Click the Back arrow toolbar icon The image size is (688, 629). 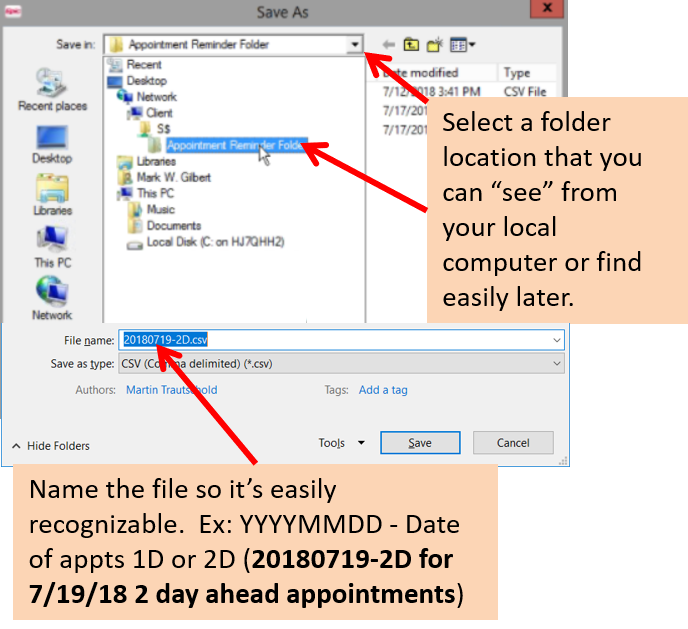coord(388,45)
